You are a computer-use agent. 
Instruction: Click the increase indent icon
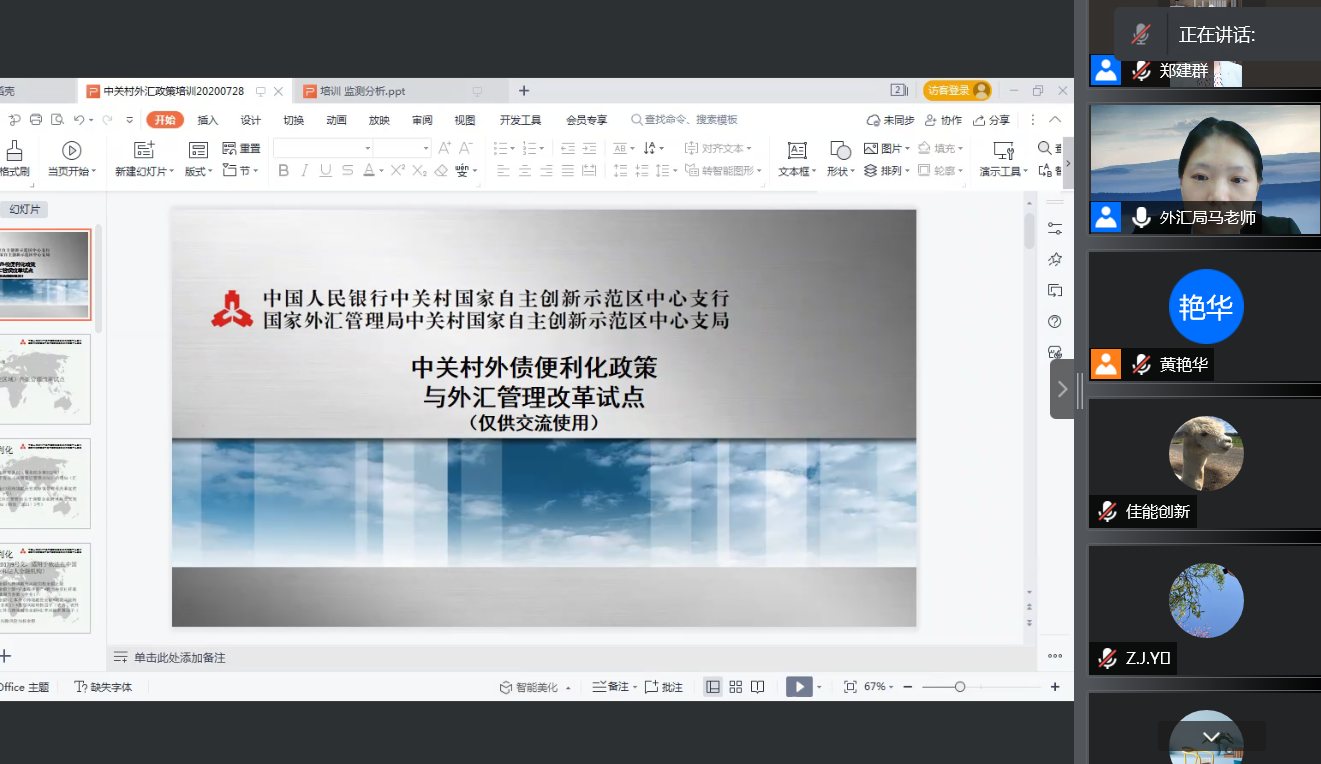[589, 148]
